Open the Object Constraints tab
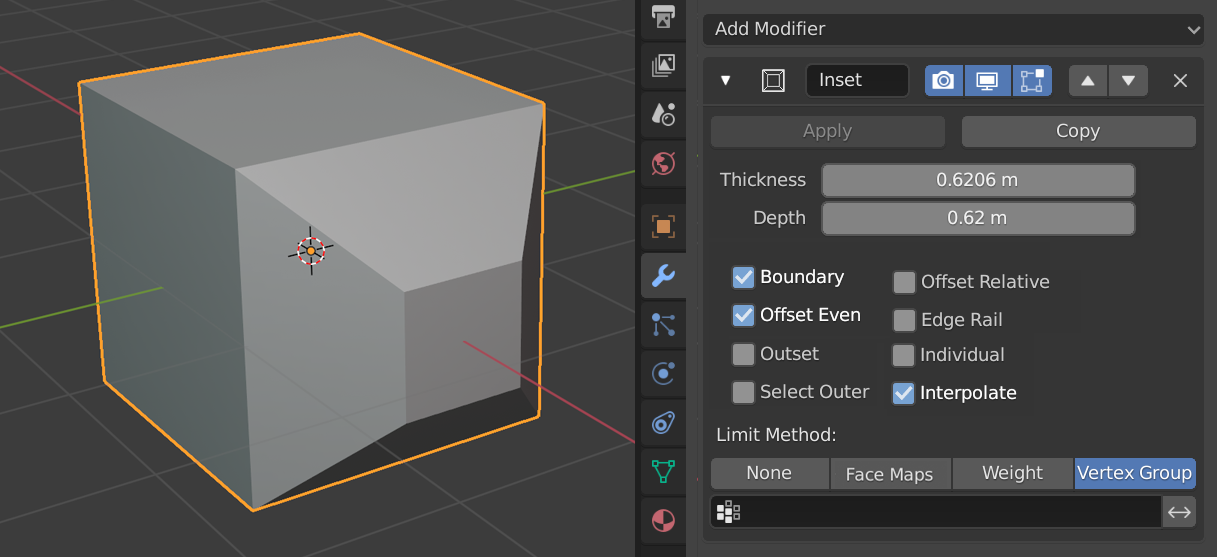 pos(663,422)
